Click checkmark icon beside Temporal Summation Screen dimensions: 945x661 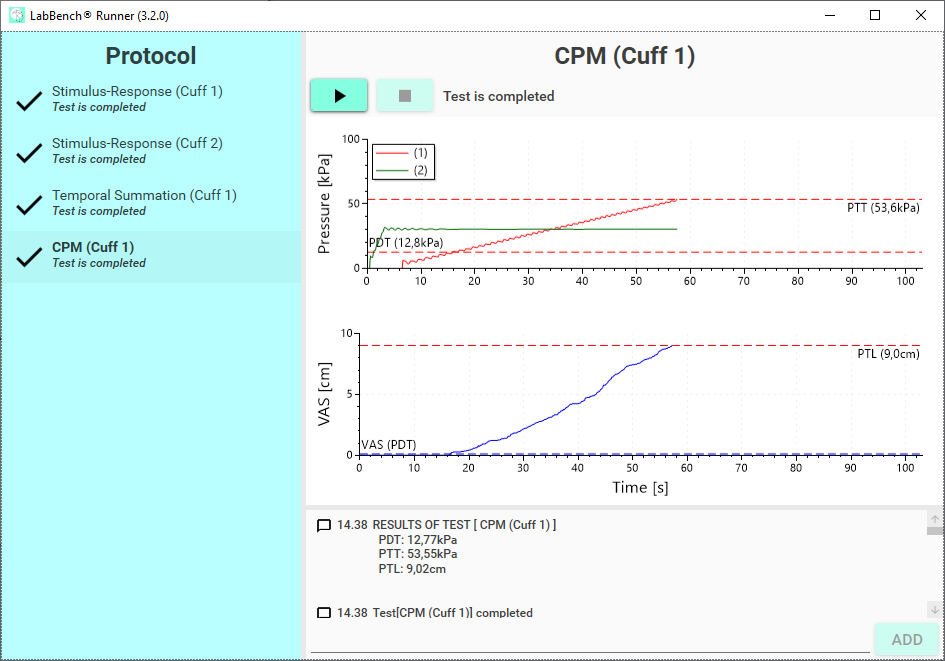click(x=29, y=205)
